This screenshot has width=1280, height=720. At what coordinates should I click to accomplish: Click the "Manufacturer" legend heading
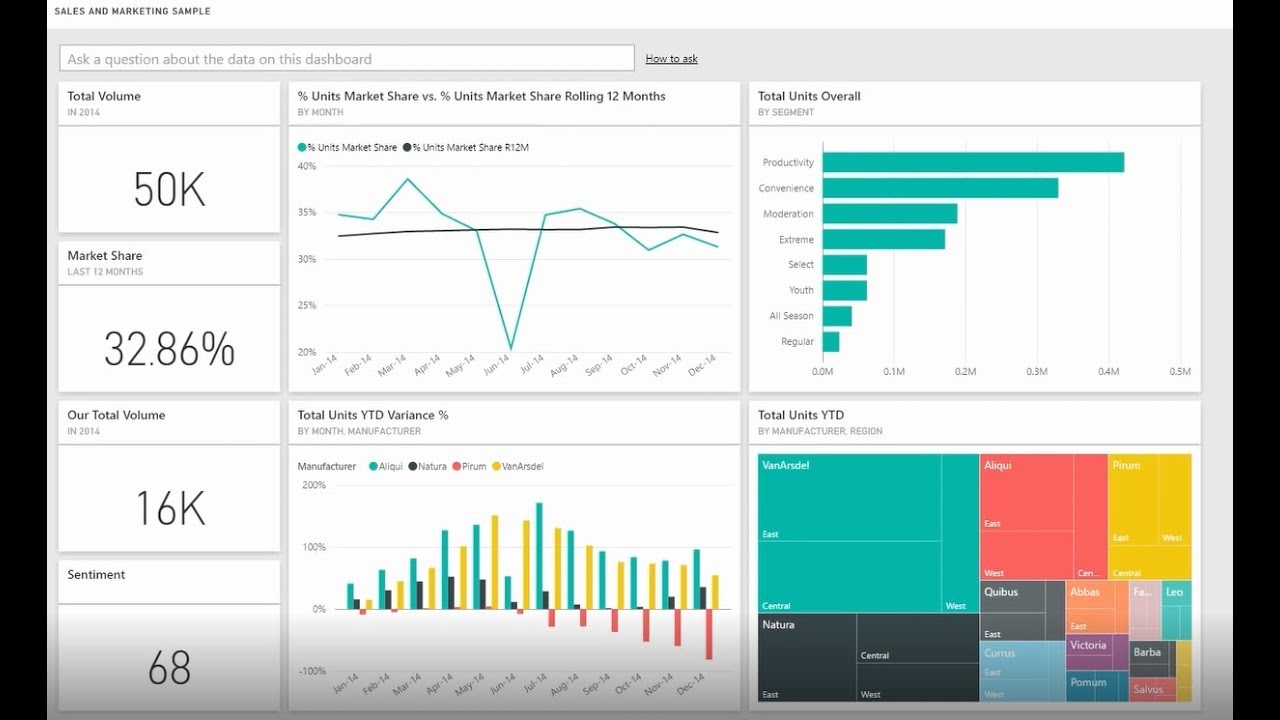click(327, 467)
